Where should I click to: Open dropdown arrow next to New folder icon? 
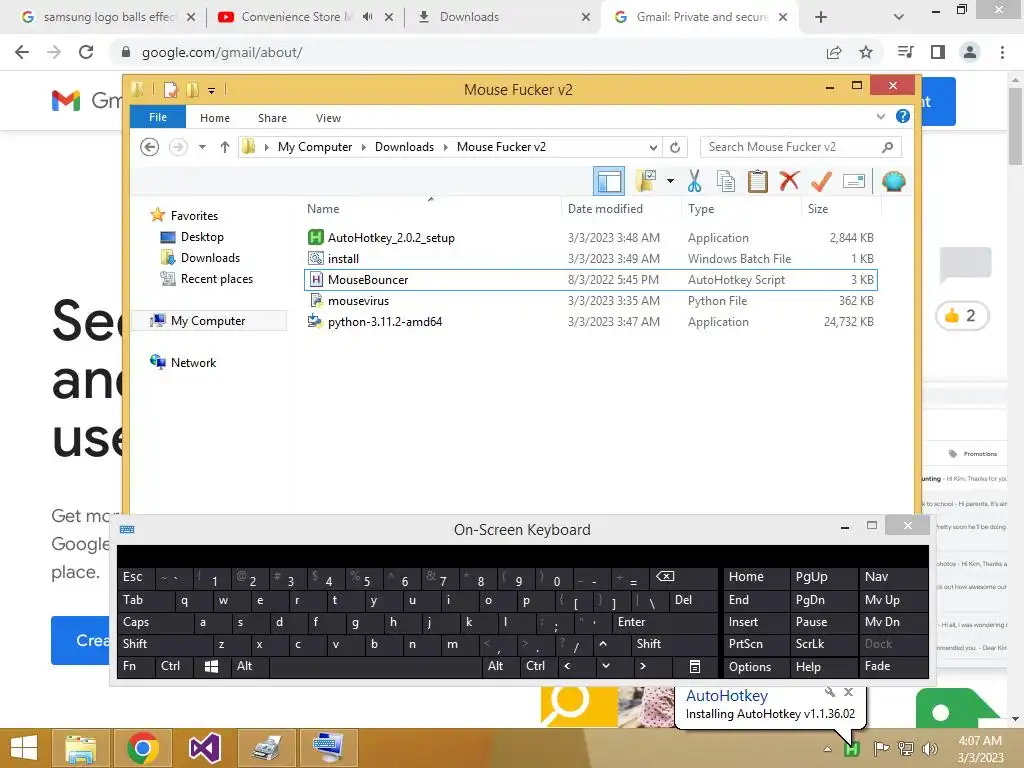(x=670, y=181)
